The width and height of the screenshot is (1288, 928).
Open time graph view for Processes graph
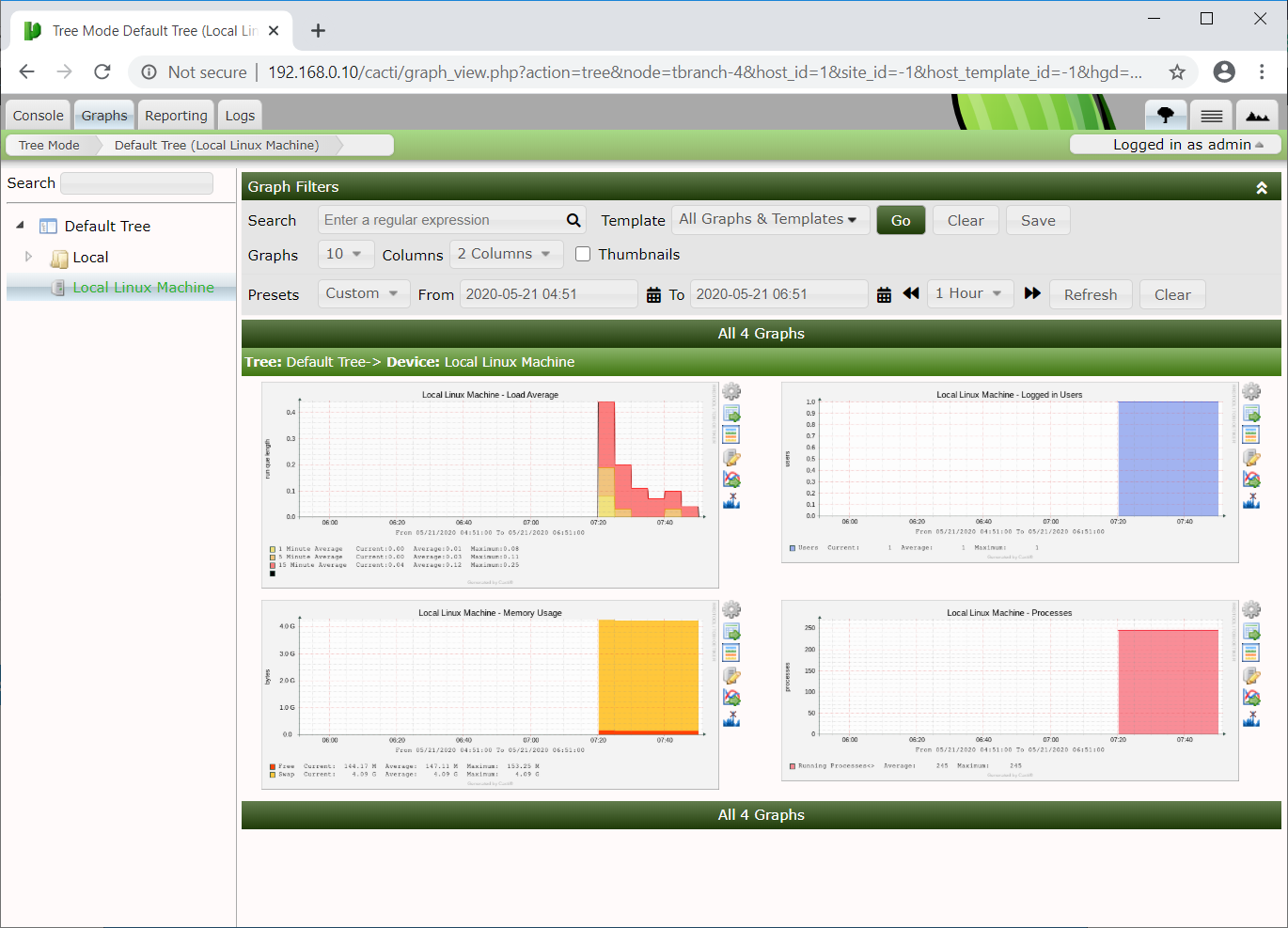point(1251,653)
